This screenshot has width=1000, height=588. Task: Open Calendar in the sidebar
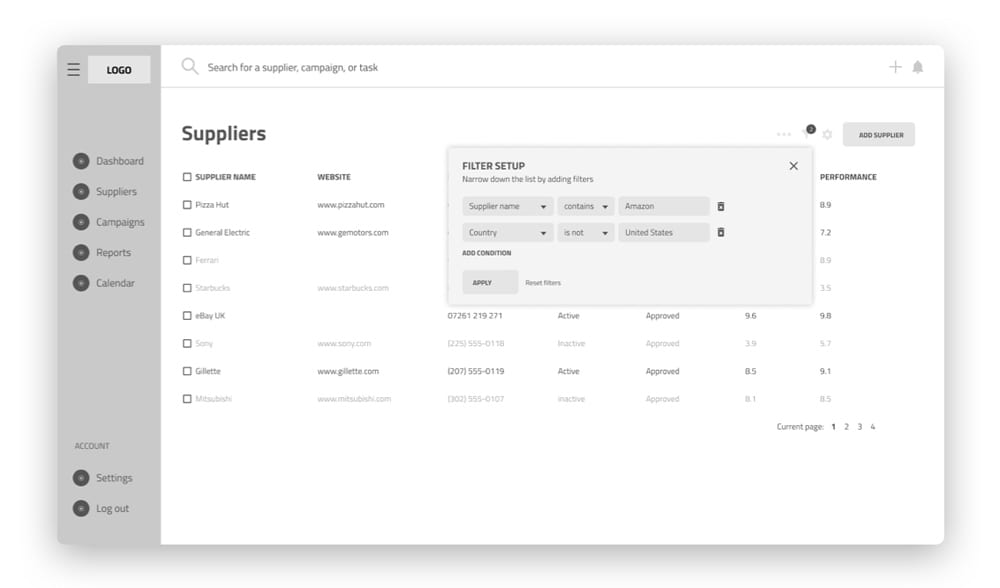[x=115, y=283]
